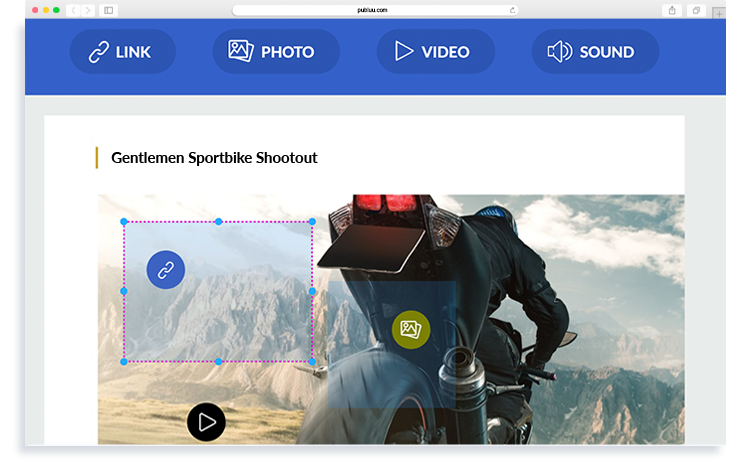Viewport: 741px width, 462px height.
Task: Click the Safari share icon
Action: 672,10
